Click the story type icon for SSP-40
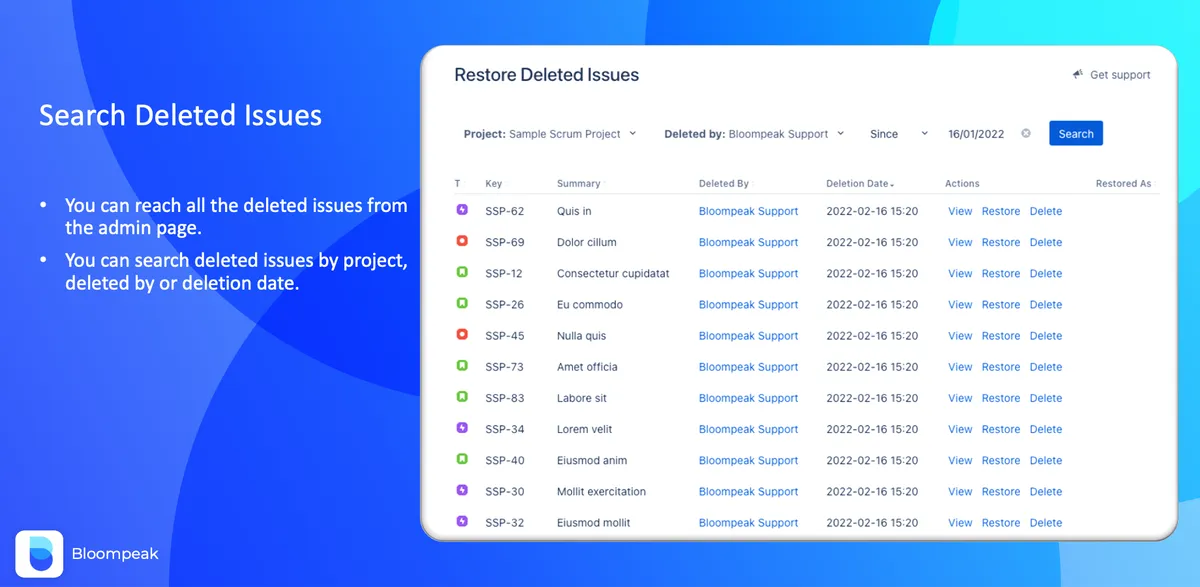The height and width of the screenshot is (587, 1200). click(462, 459)
